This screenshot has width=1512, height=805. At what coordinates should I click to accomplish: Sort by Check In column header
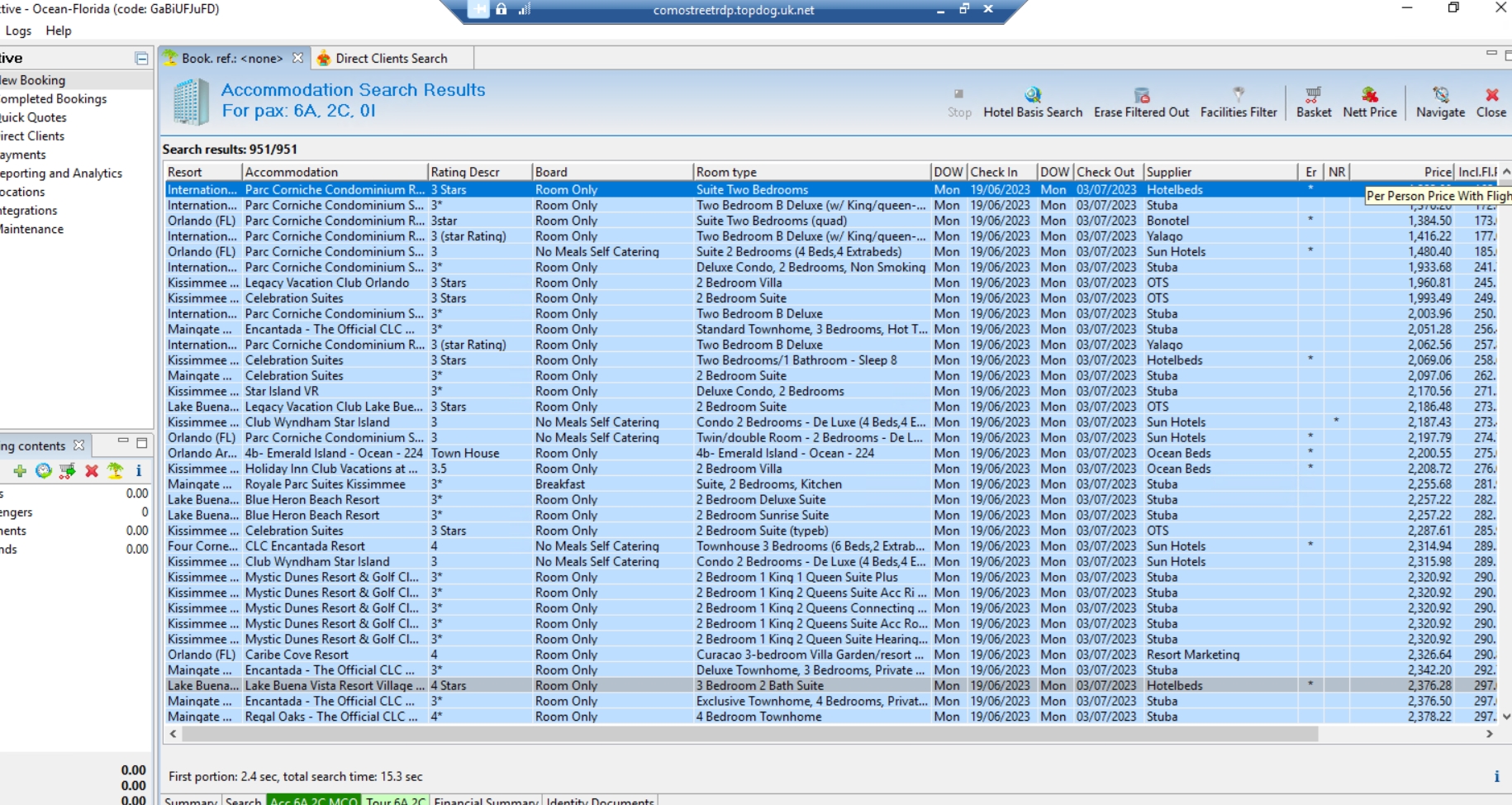click(1001, 172)
